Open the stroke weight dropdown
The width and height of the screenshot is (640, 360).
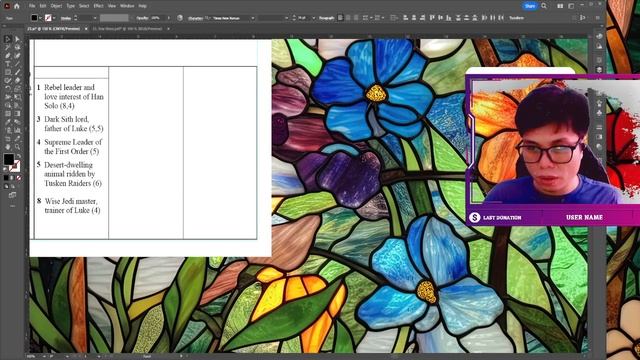95,18
